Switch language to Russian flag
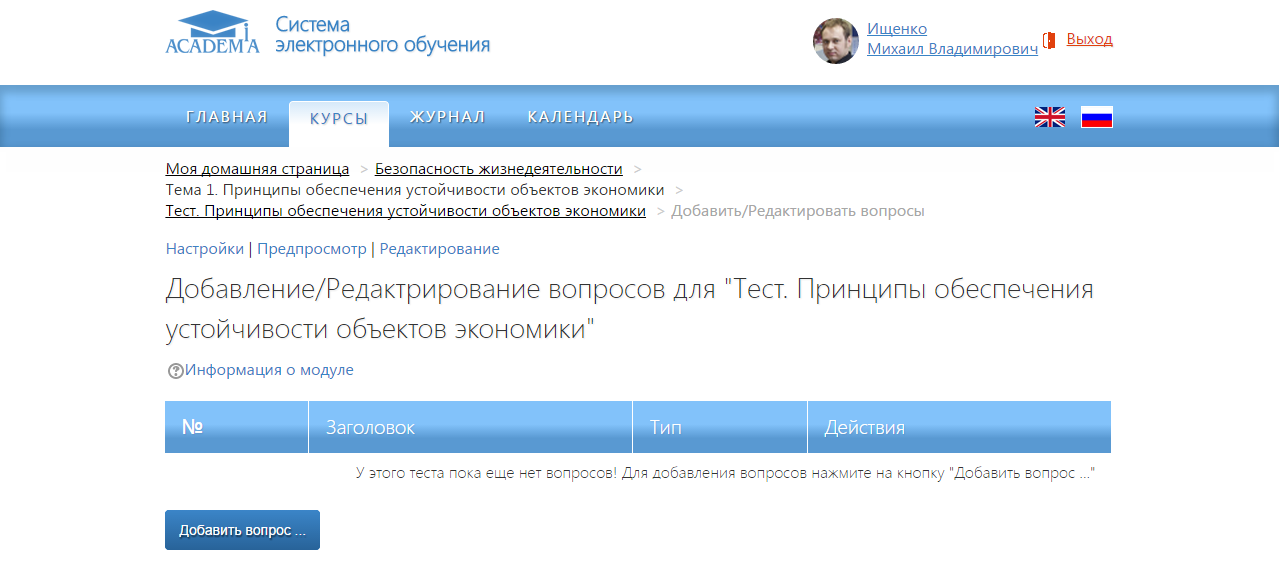 tap(1096, 118)
